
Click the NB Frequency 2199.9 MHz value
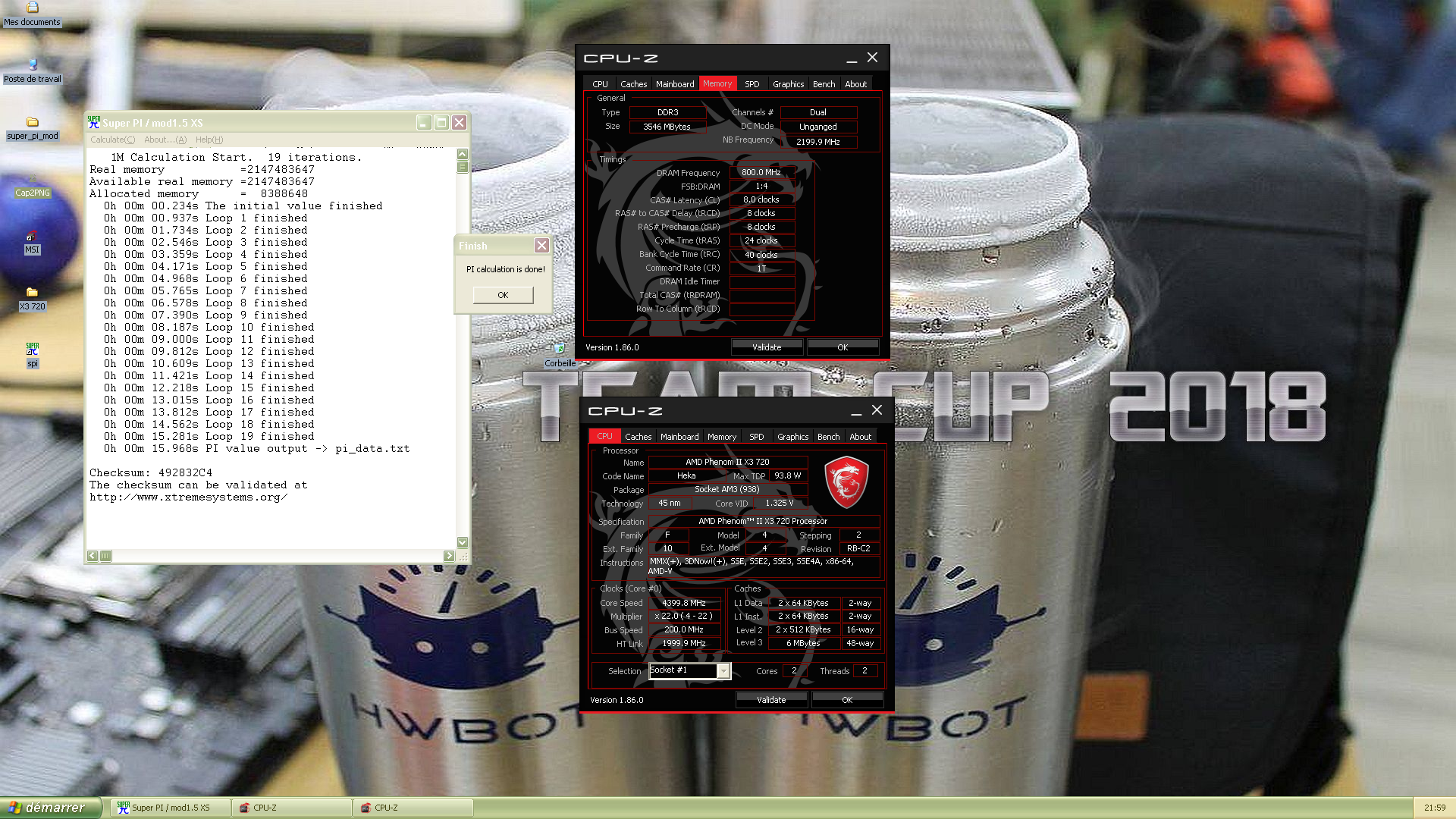(818, 142)
